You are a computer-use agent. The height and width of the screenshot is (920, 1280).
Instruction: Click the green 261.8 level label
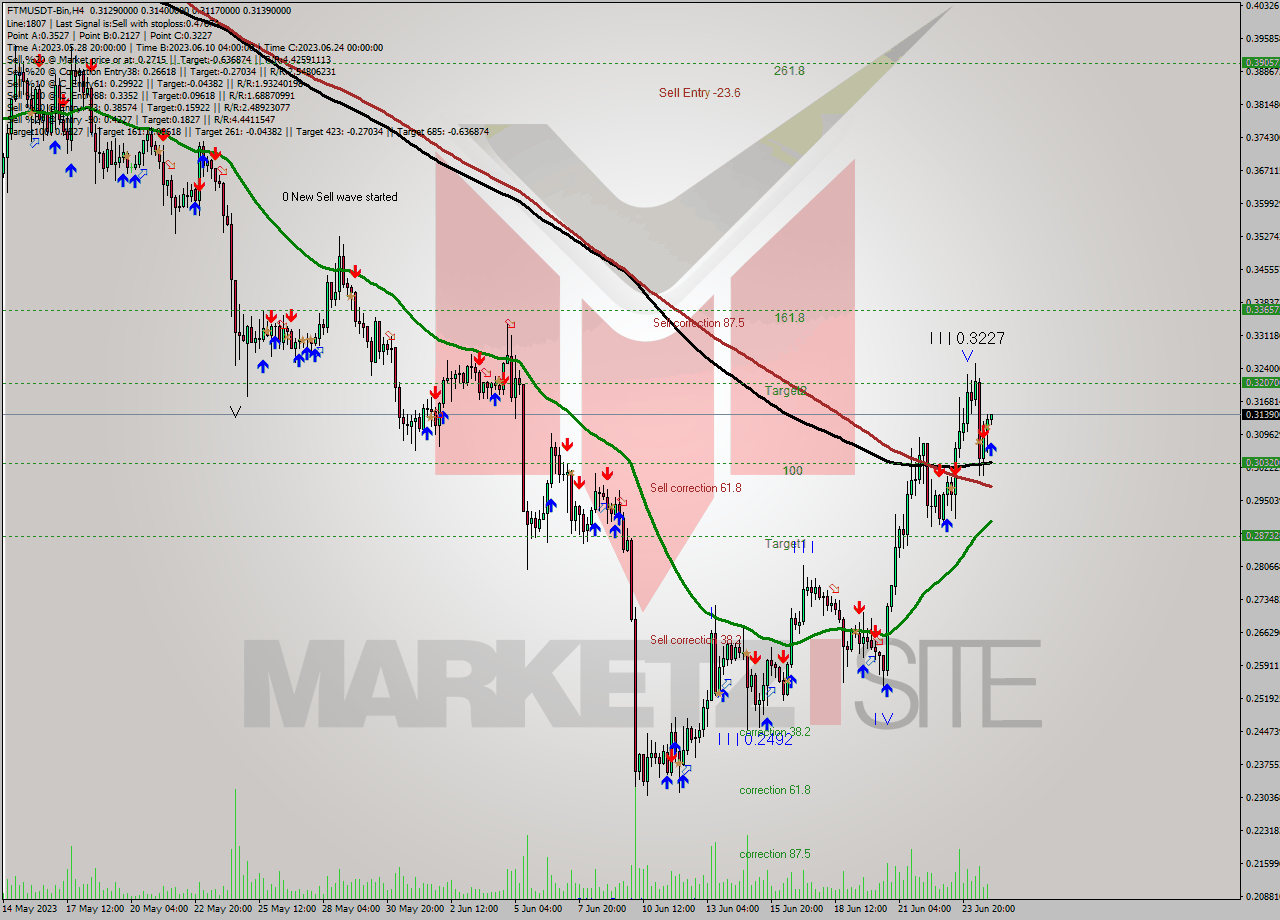click(x=789, y=71)
